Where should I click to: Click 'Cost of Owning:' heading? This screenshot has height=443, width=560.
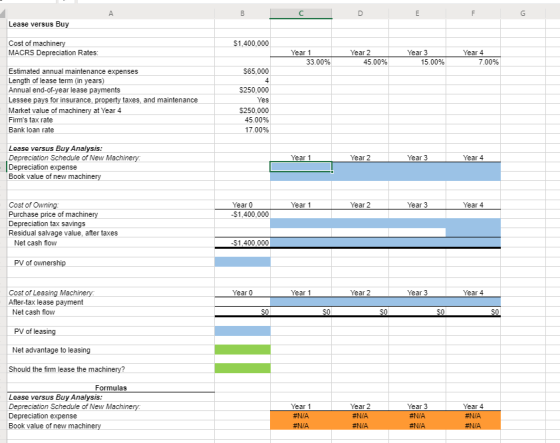(x=34, y=205)
